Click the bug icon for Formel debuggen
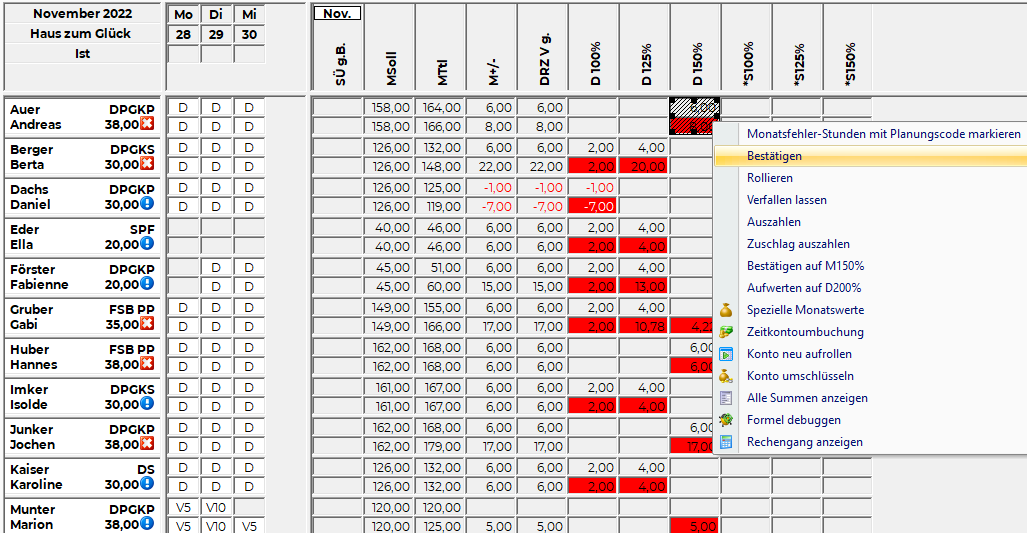 [727, 420]
